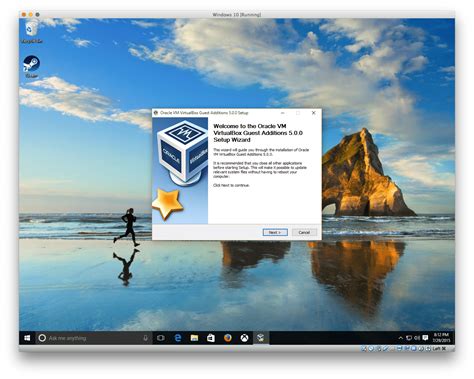Viewport: 474px width, 379px height.
Task: Open the Recycle Bin desktop icon
Action: point(31,32)
